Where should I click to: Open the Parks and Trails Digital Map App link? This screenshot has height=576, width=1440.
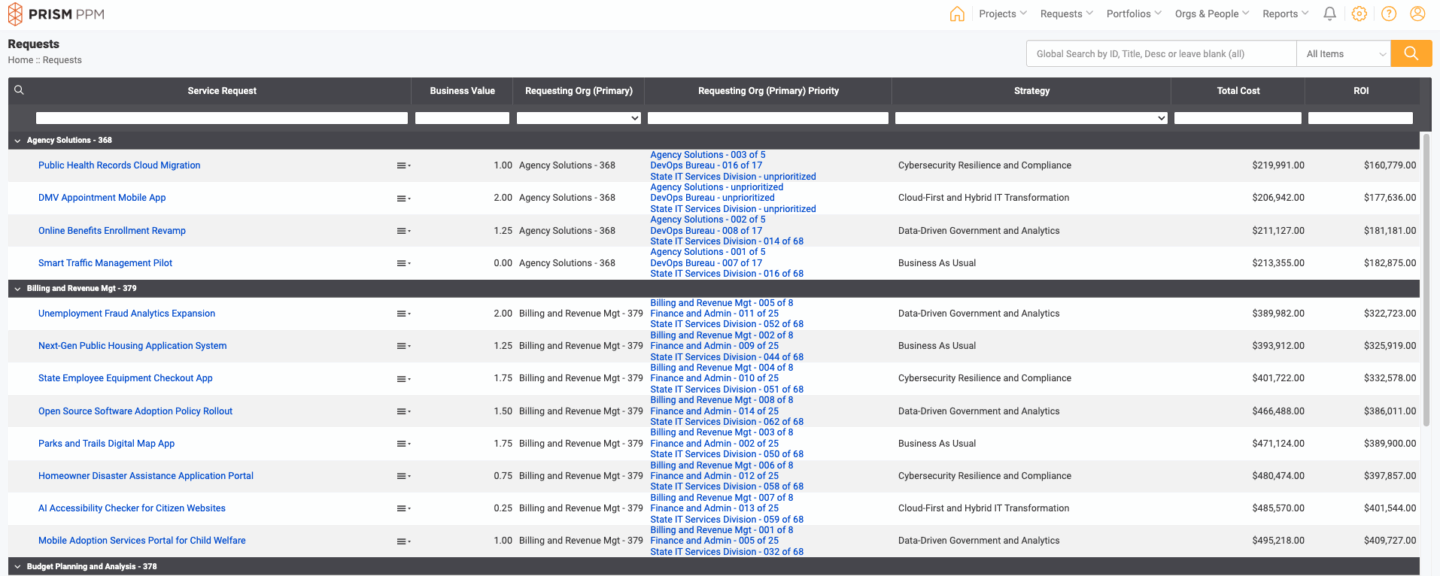click(x=106, y=444)
